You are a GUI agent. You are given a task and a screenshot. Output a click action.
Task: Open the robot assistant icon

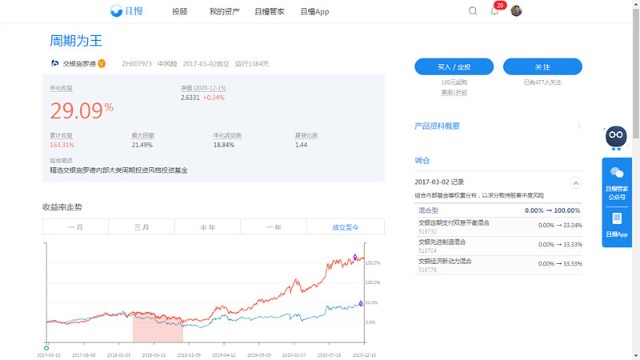[x=616, y=138]
